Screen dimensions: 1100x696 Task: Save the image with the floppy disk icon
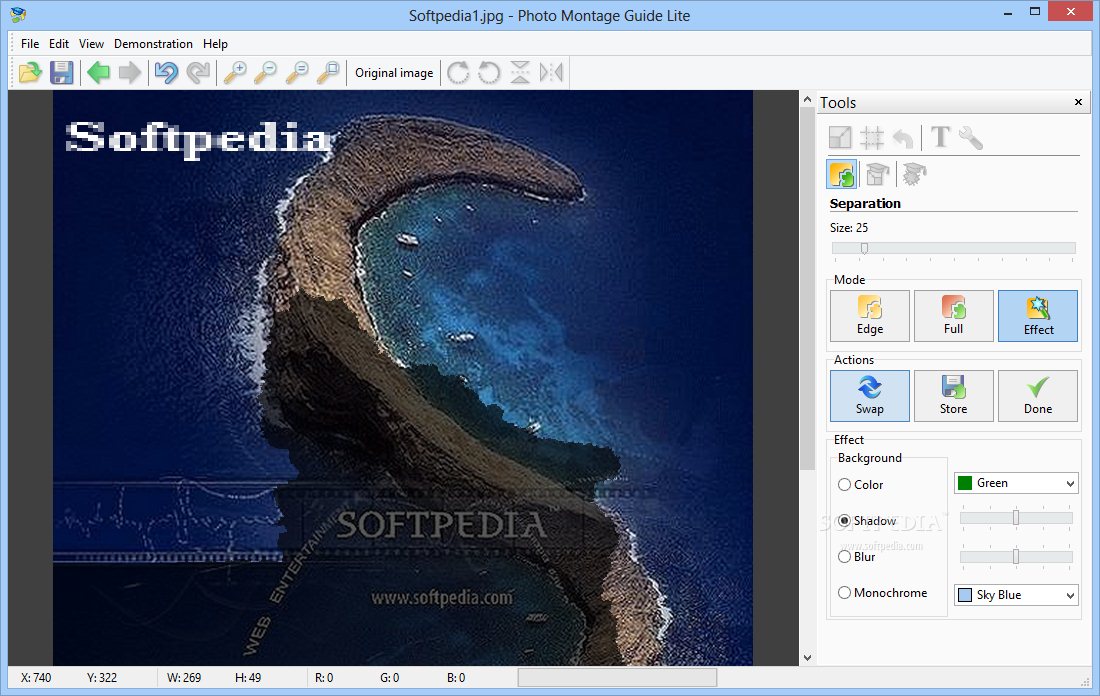62,72
